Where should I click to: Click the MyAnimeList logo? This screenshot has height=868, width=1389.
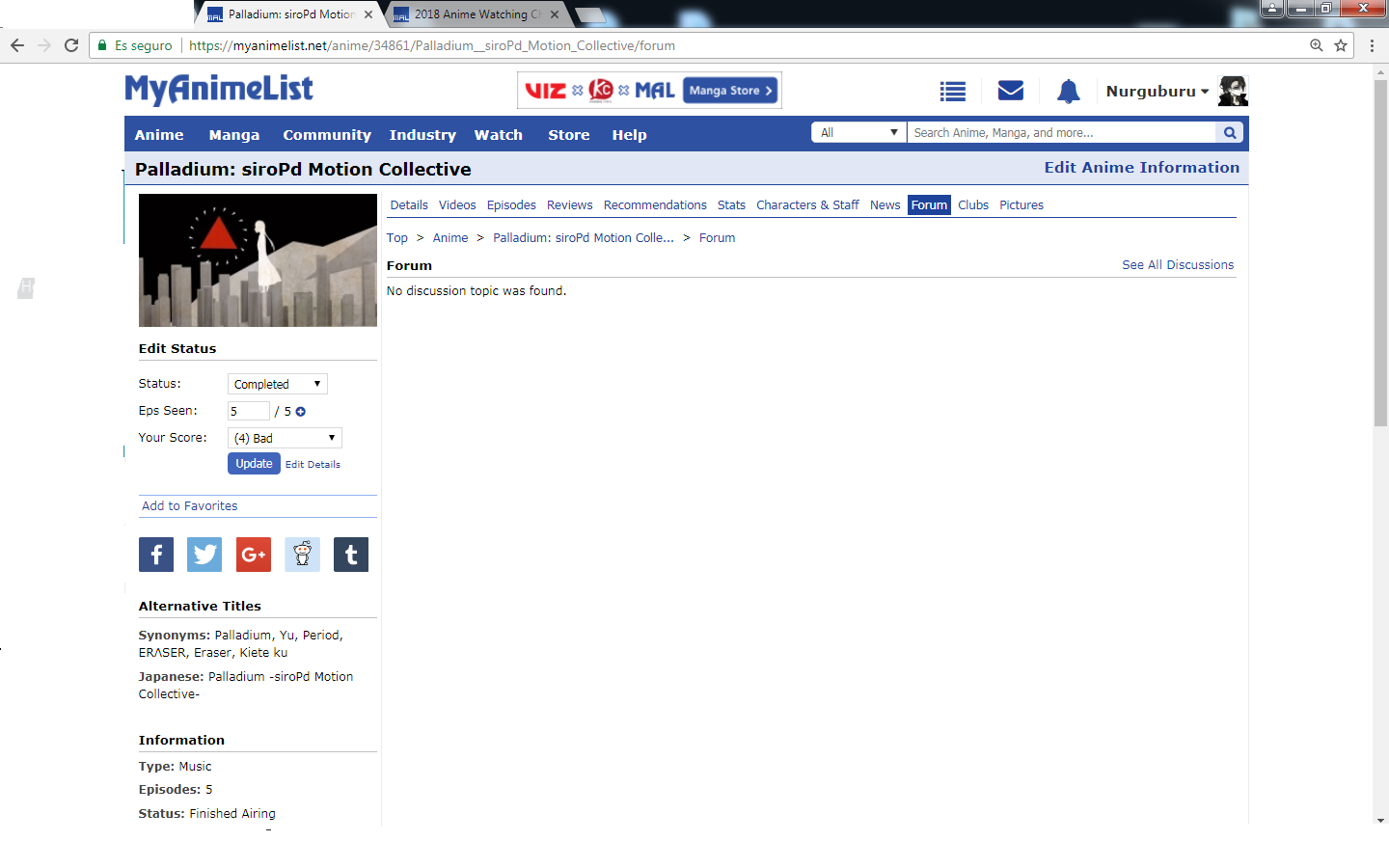pyautogui.click(x=219, y=90)
